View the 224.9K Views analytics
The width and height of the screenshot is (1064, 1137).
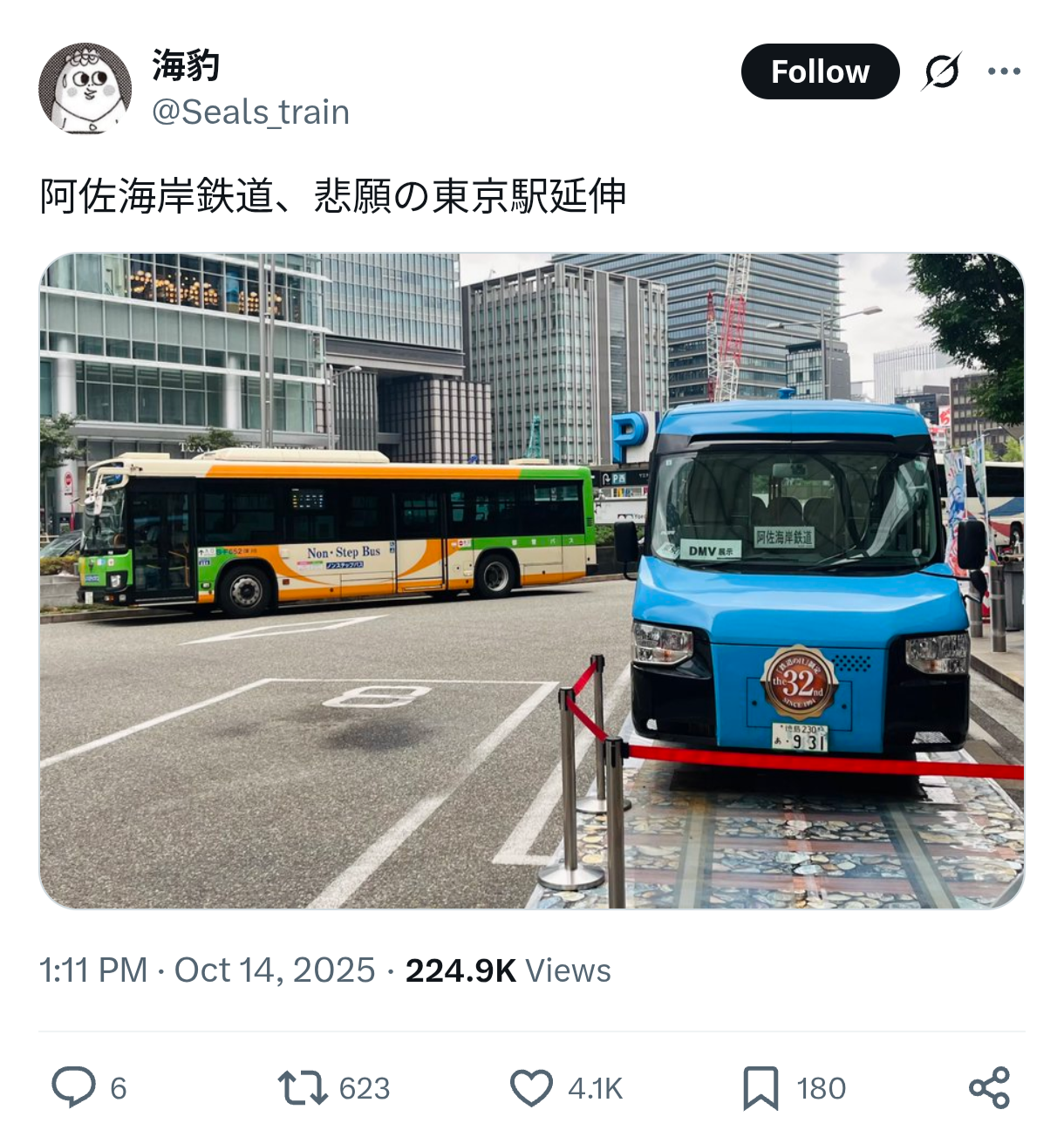point(508,970)
